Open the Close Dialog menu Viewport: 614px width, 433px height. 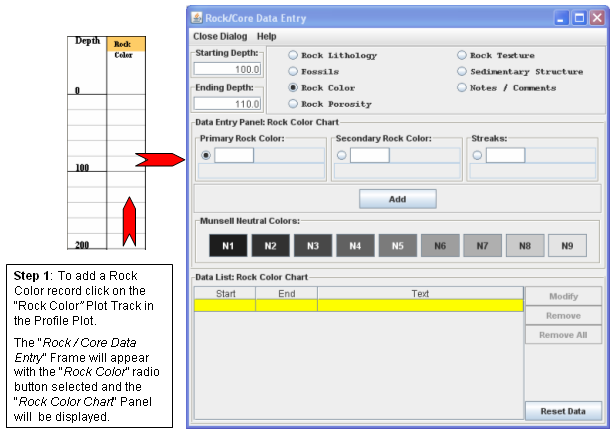(x=220, y=36)
